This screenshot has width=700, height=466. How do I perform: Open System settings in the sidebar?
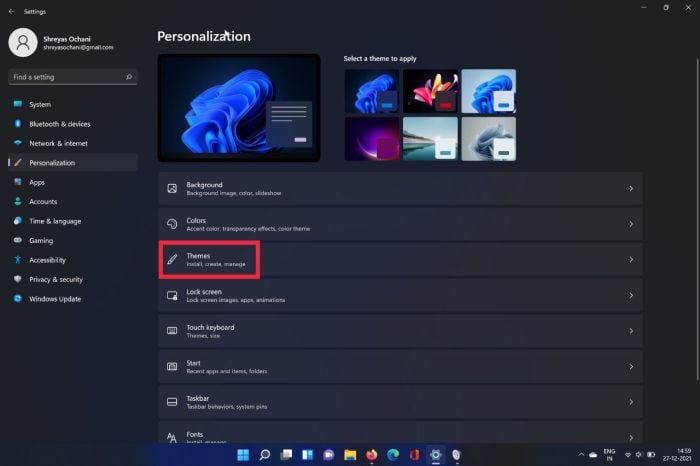point(73,104)
